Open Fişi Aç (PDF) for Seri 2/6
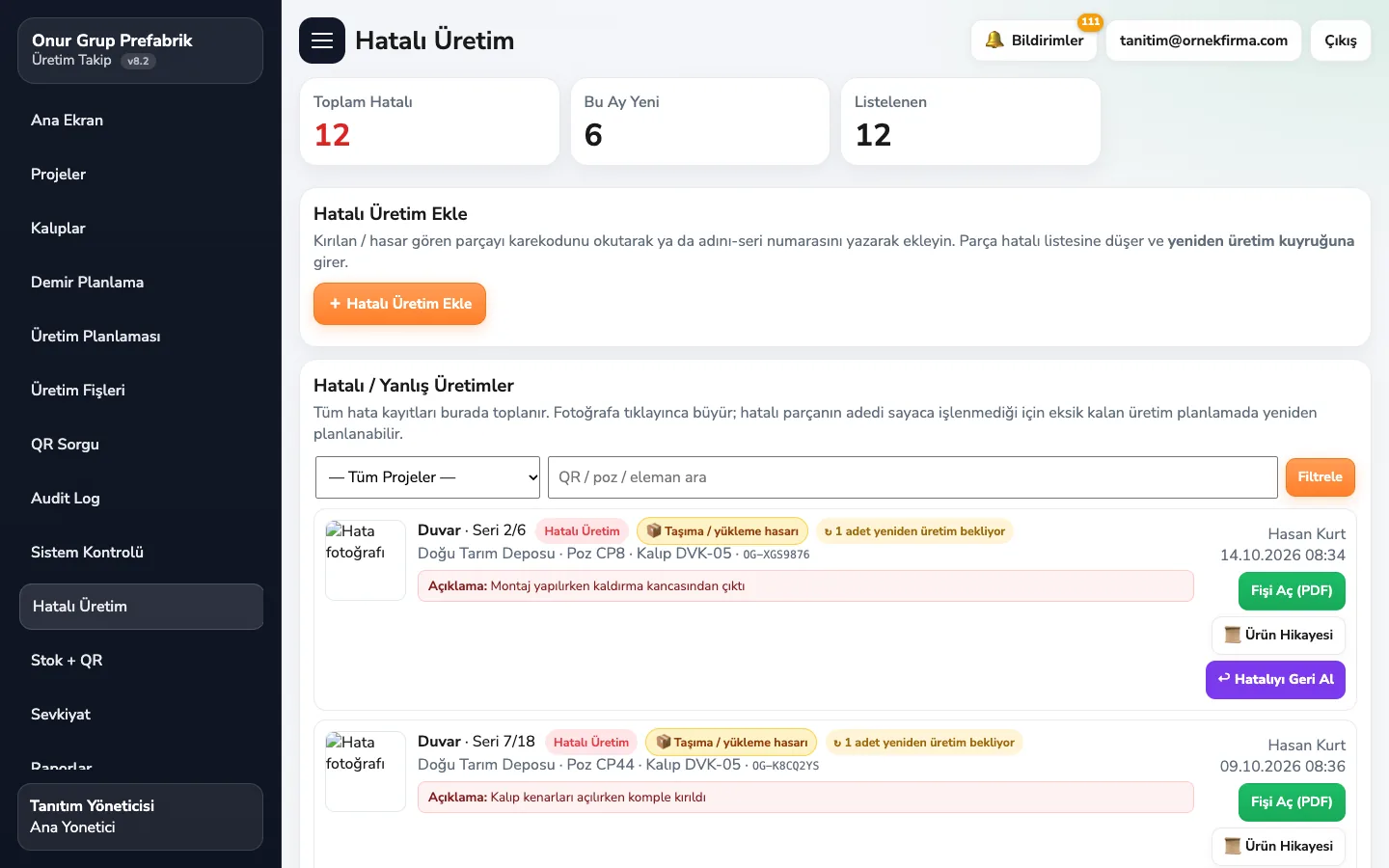The width and height of the screenshot is (1389, 868). [1292, 591]
